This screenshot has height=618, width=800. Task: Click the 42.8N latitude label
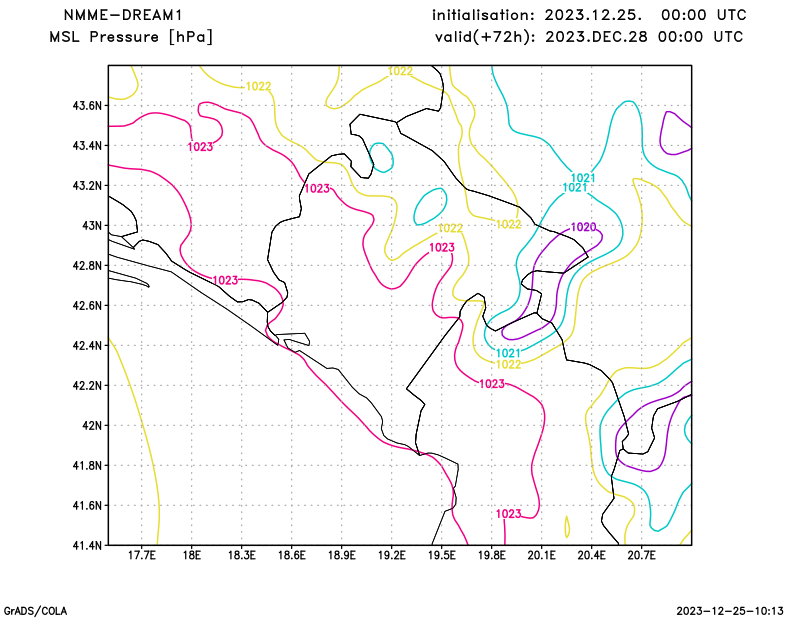pos(87,265)
